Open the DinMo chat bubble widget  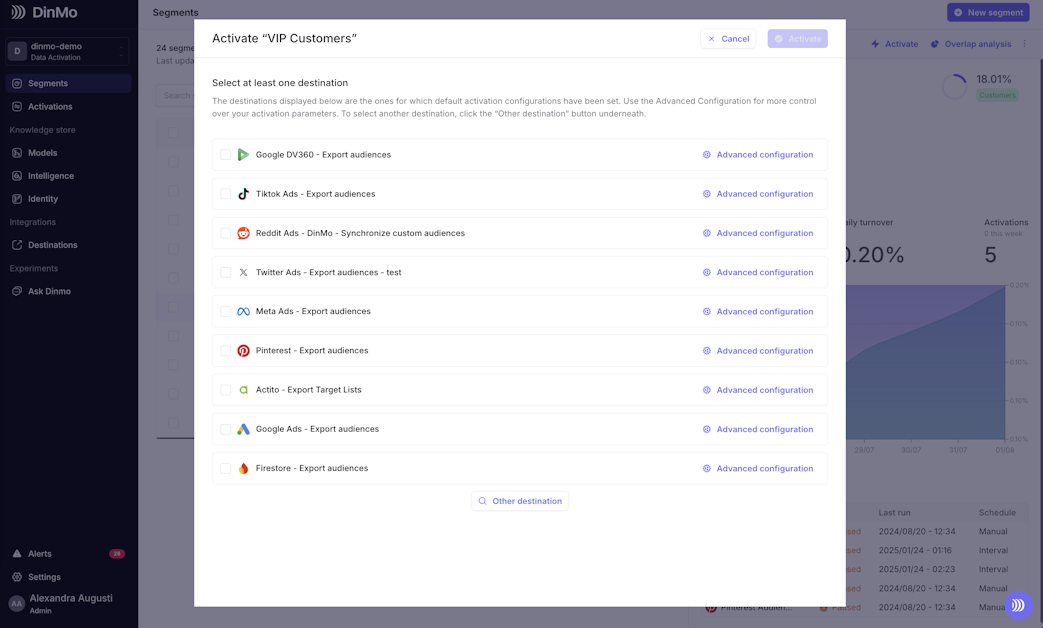tap(1018, 605)
